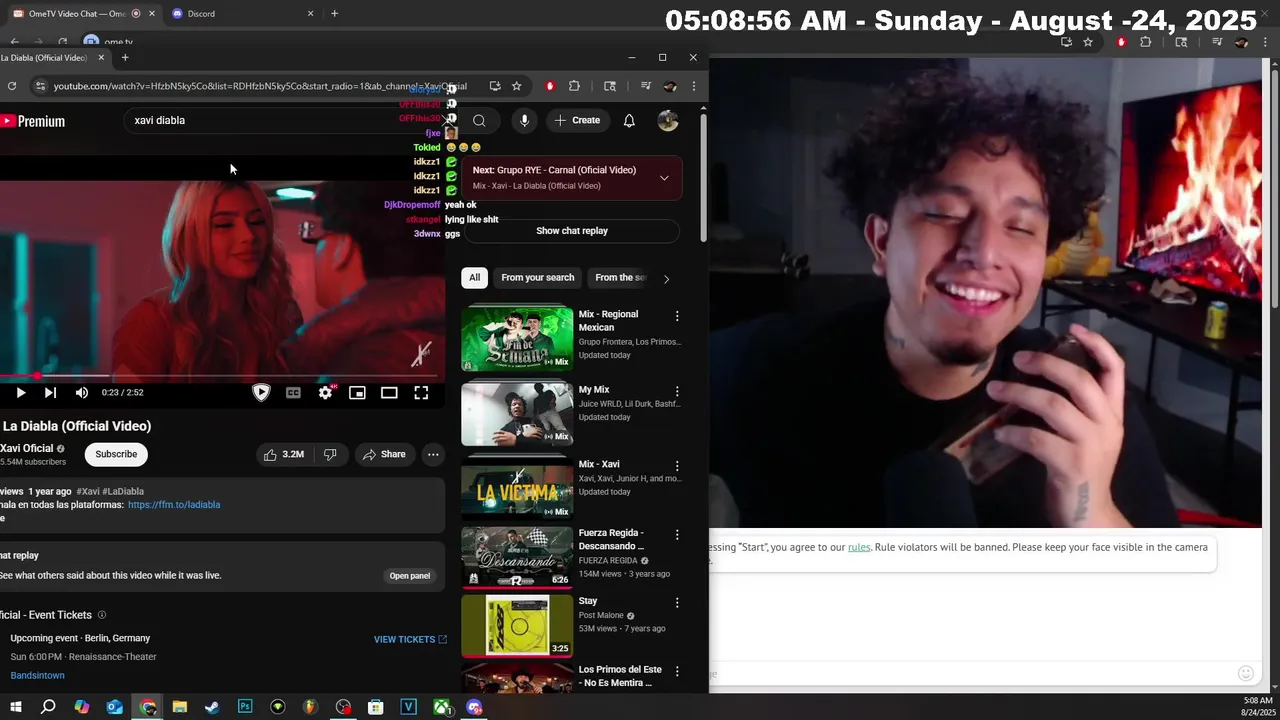The image size is (1280, 720).
Task: Click VIEW TICKETS link
Action: [410, 640]
